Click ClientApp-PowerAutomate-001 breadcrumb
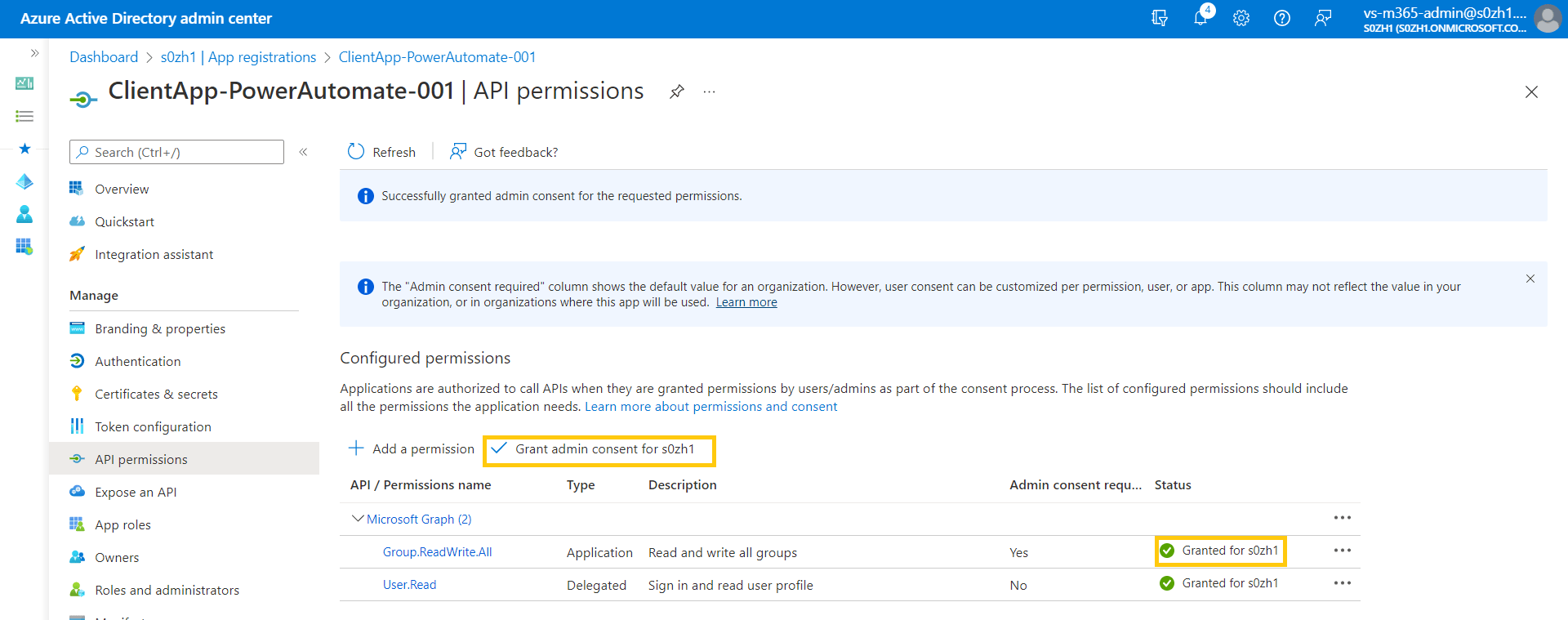The height and width of the screenshot is (620, 1568). (x=437, y=57)
